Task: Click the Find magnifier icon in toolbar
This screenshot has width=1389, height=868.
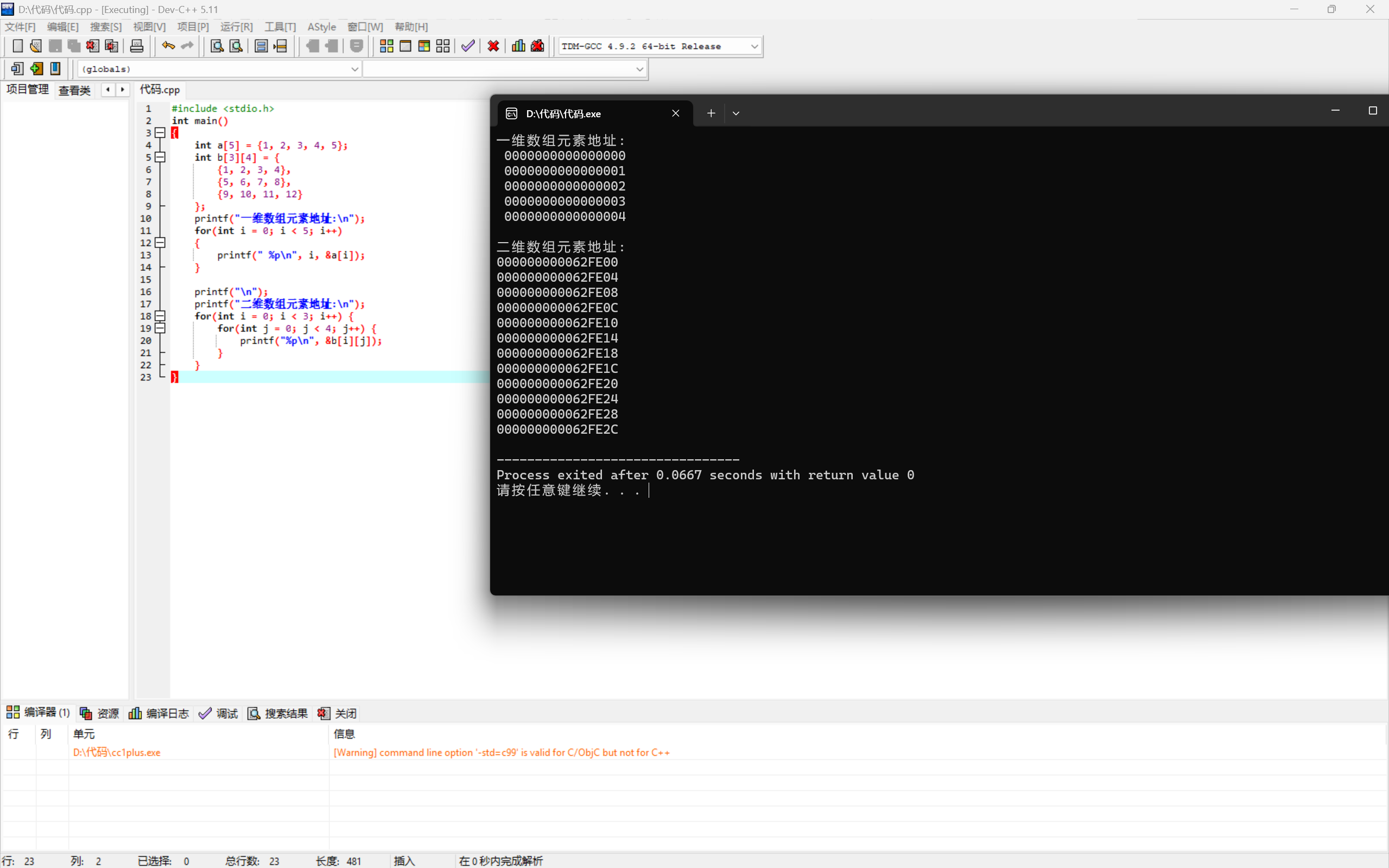Action: click(217, 46)
